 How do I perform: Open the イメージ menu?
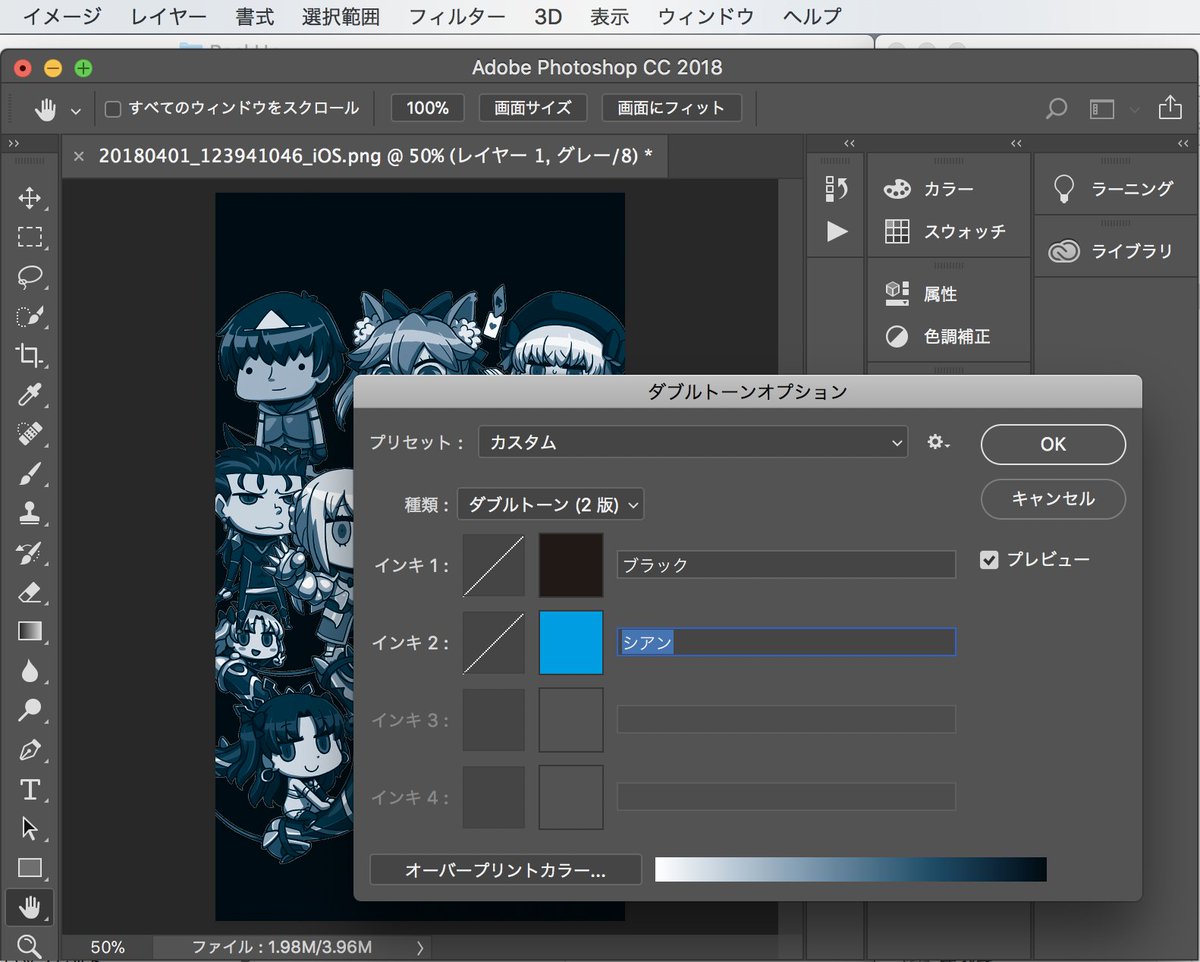pyautogui.click(x=62, y=17)
